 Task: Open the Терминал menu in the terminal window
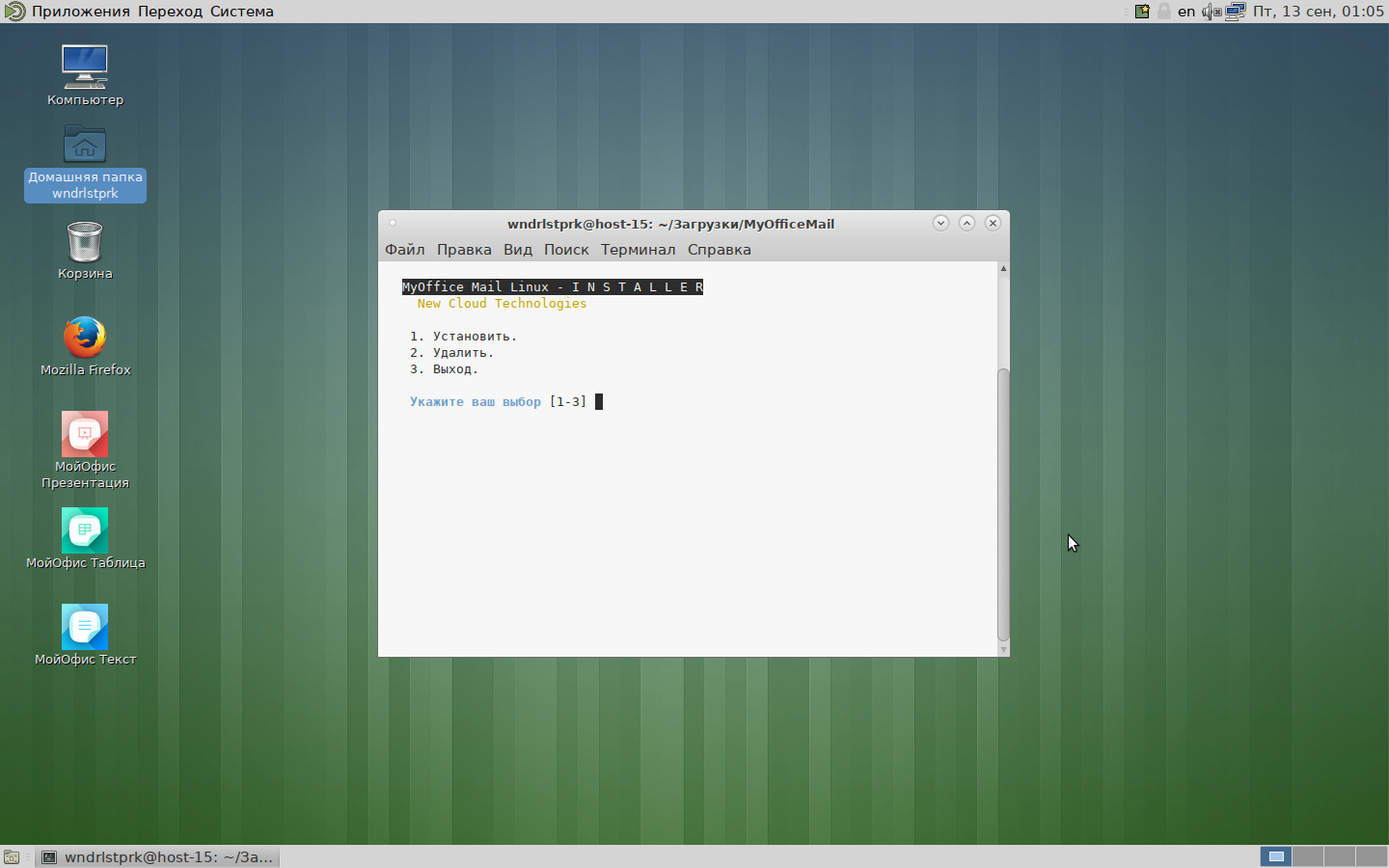(x=639, y=250)
